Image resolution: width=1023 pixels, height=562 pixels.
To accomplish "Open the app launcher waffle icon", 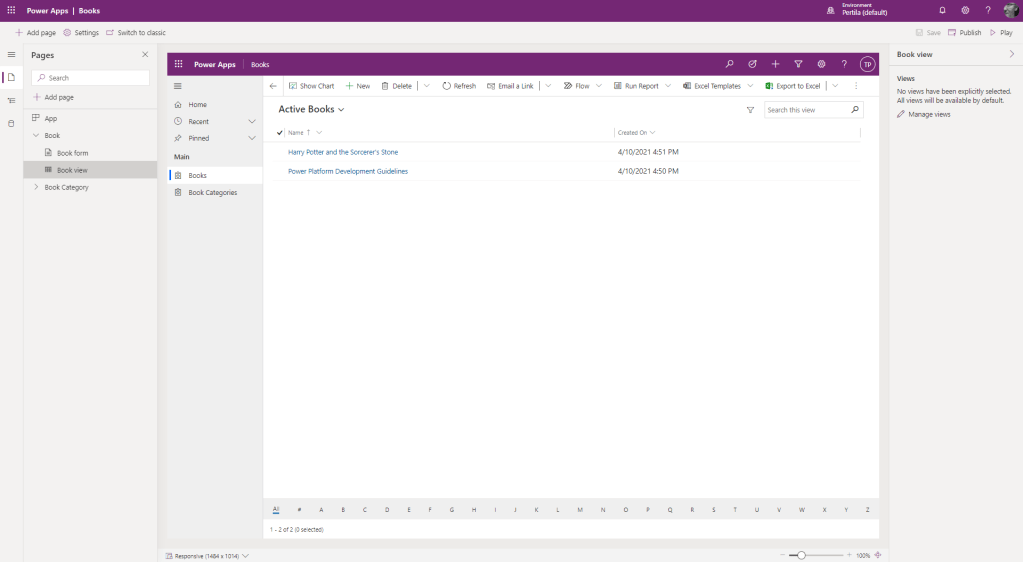I will tap(11, 10).
